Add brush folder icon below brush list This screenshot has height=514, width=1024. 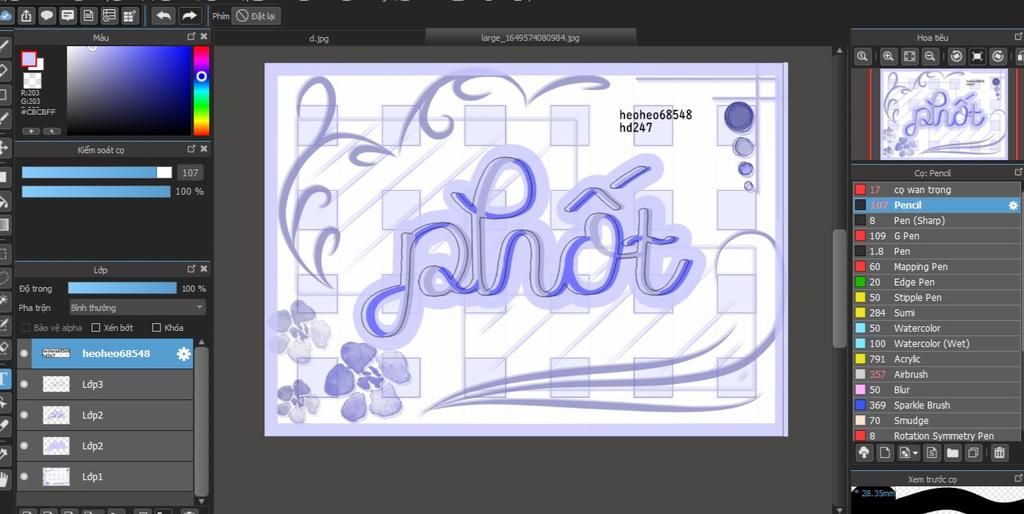(x=953, y=453)
